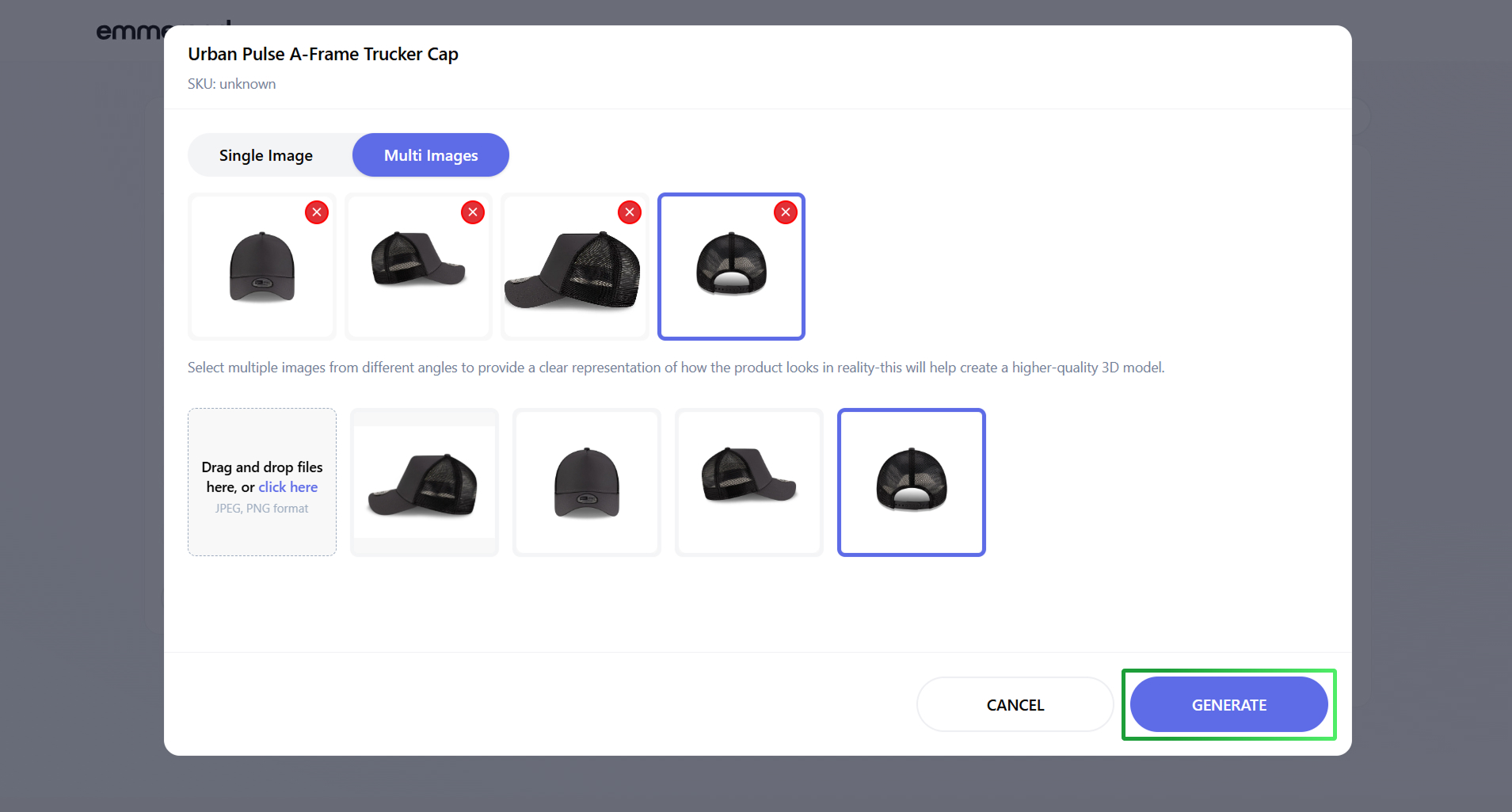Pick the side-view cap thumbnail in gallery
The width and height of the screenshot is (1512, 812).
pos(425,482)
